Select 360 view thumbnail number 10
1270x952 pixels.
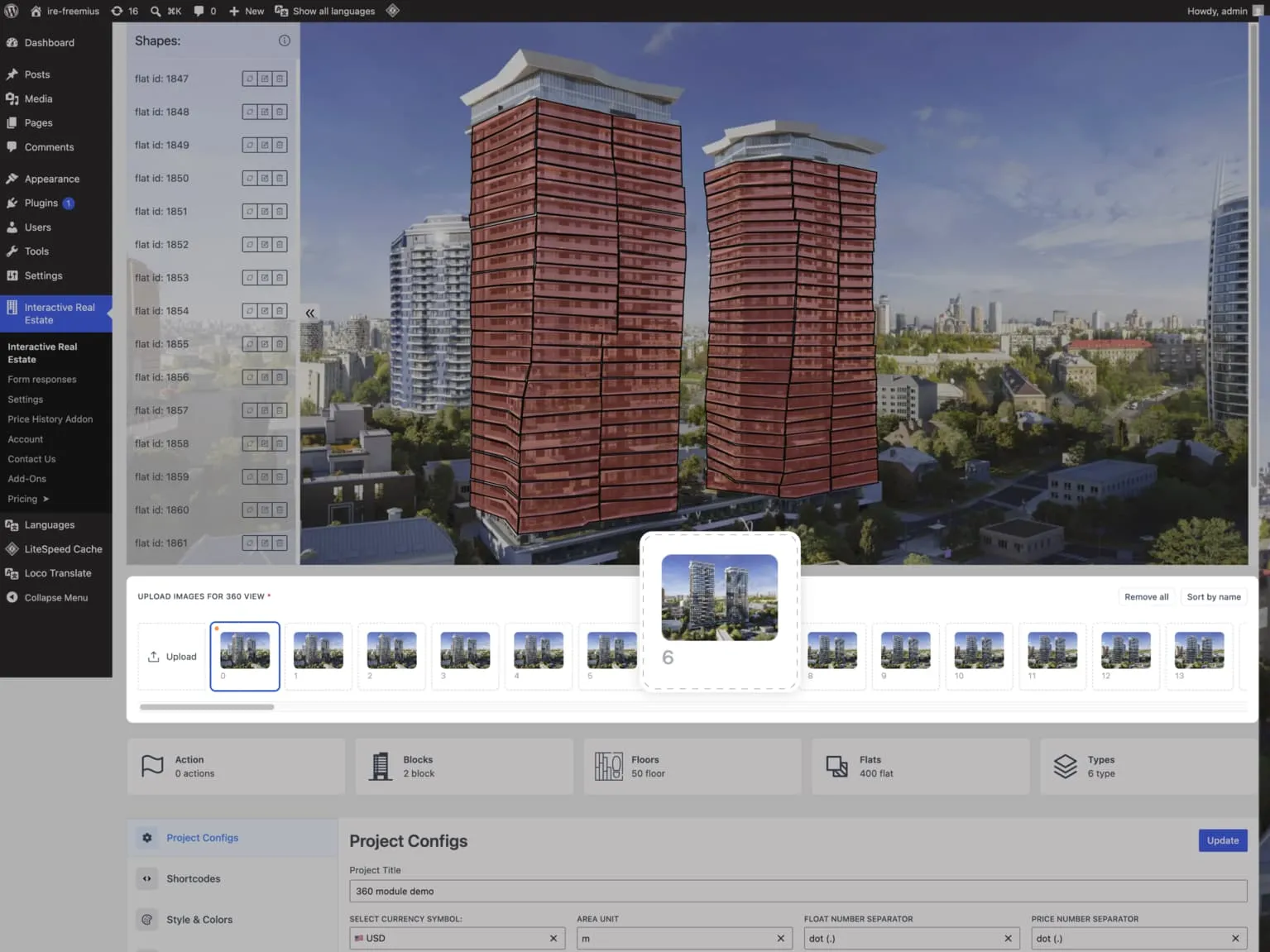980,656
